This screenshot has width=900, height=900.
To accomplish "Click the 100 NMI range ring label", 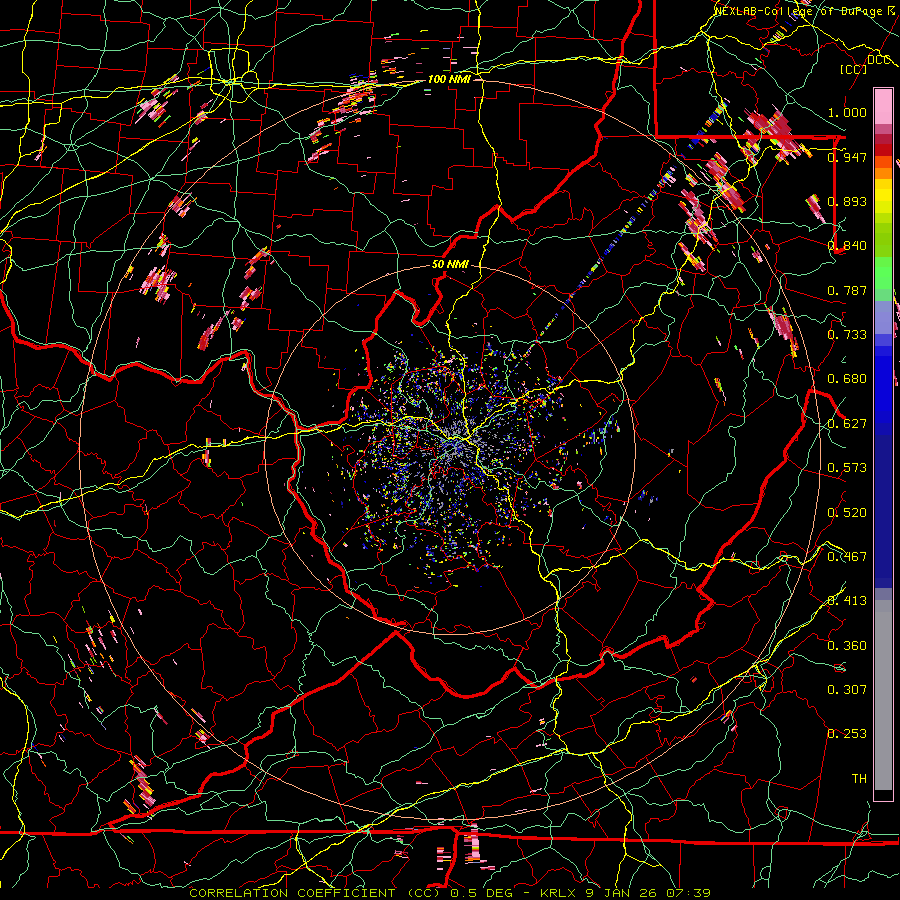I will [x=449, y=79].
